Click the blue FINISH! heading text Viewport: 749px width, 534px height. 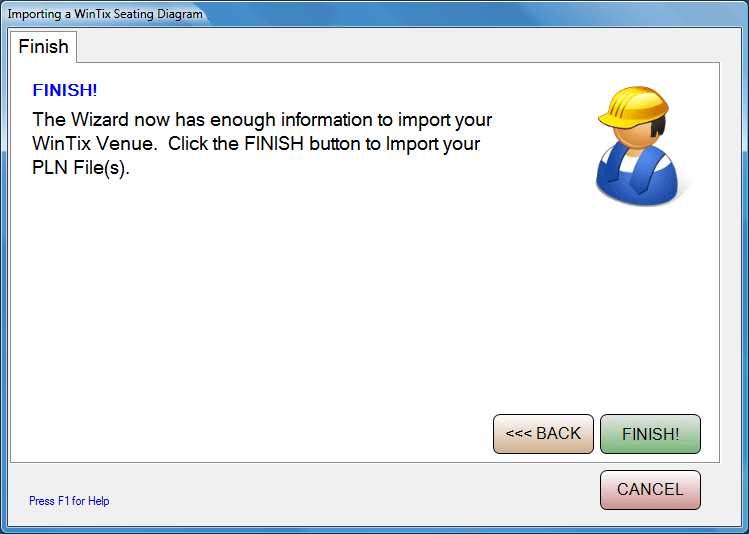click(65, 90)
